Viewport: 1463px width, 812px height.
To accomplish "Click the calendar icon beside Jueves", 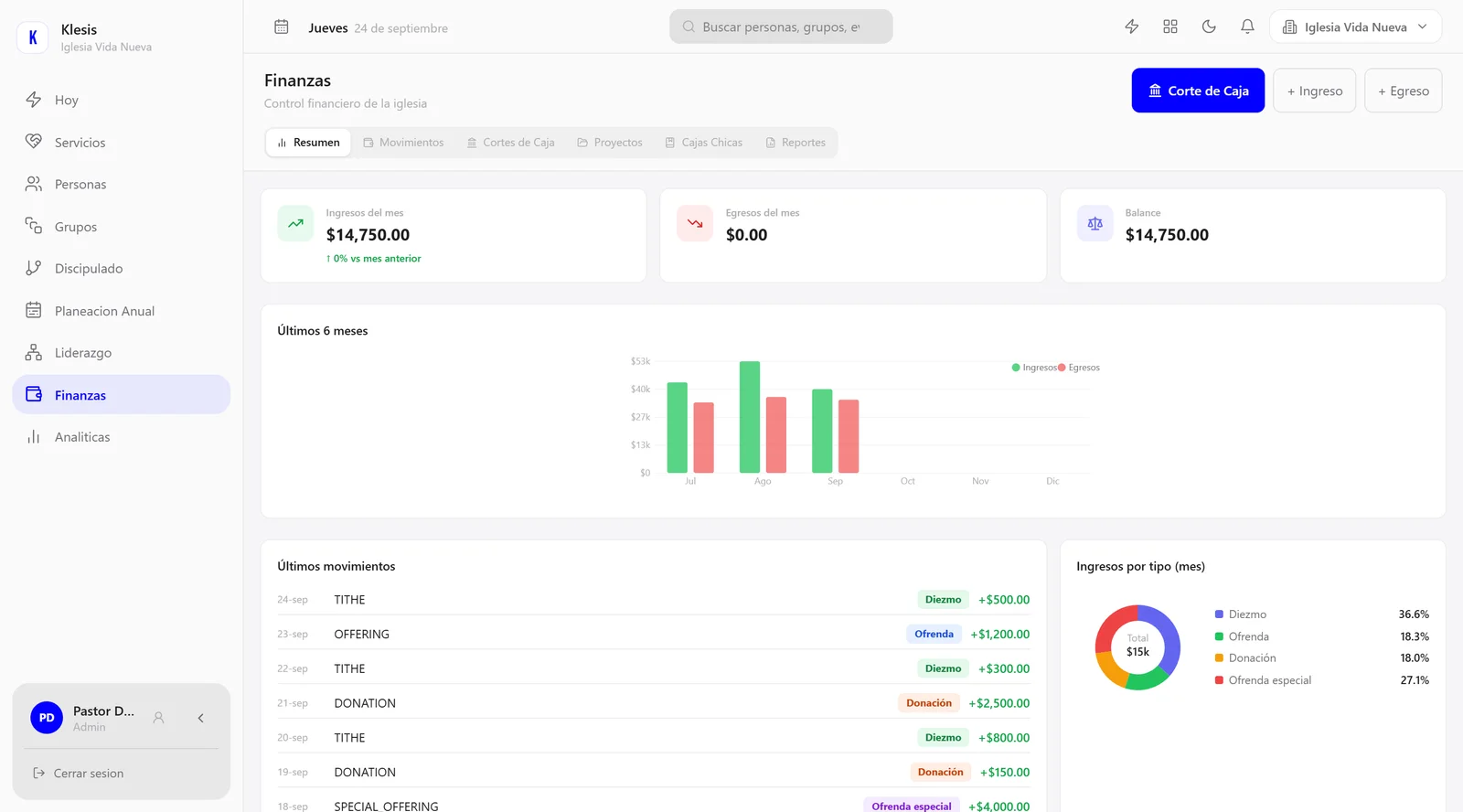I will pos(282,27).
